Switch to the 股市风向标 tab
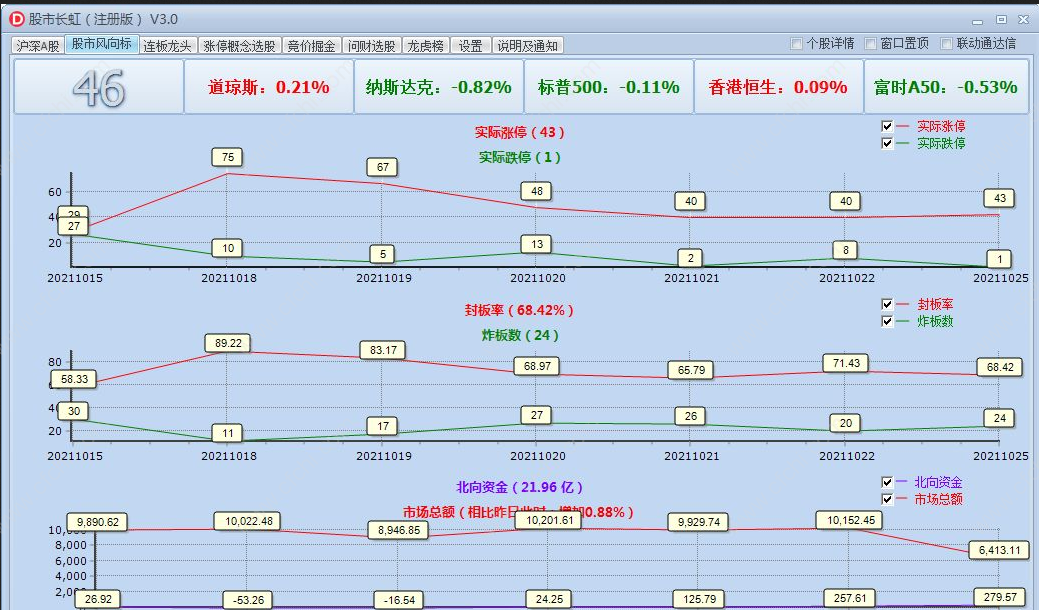 pos(101,44)
